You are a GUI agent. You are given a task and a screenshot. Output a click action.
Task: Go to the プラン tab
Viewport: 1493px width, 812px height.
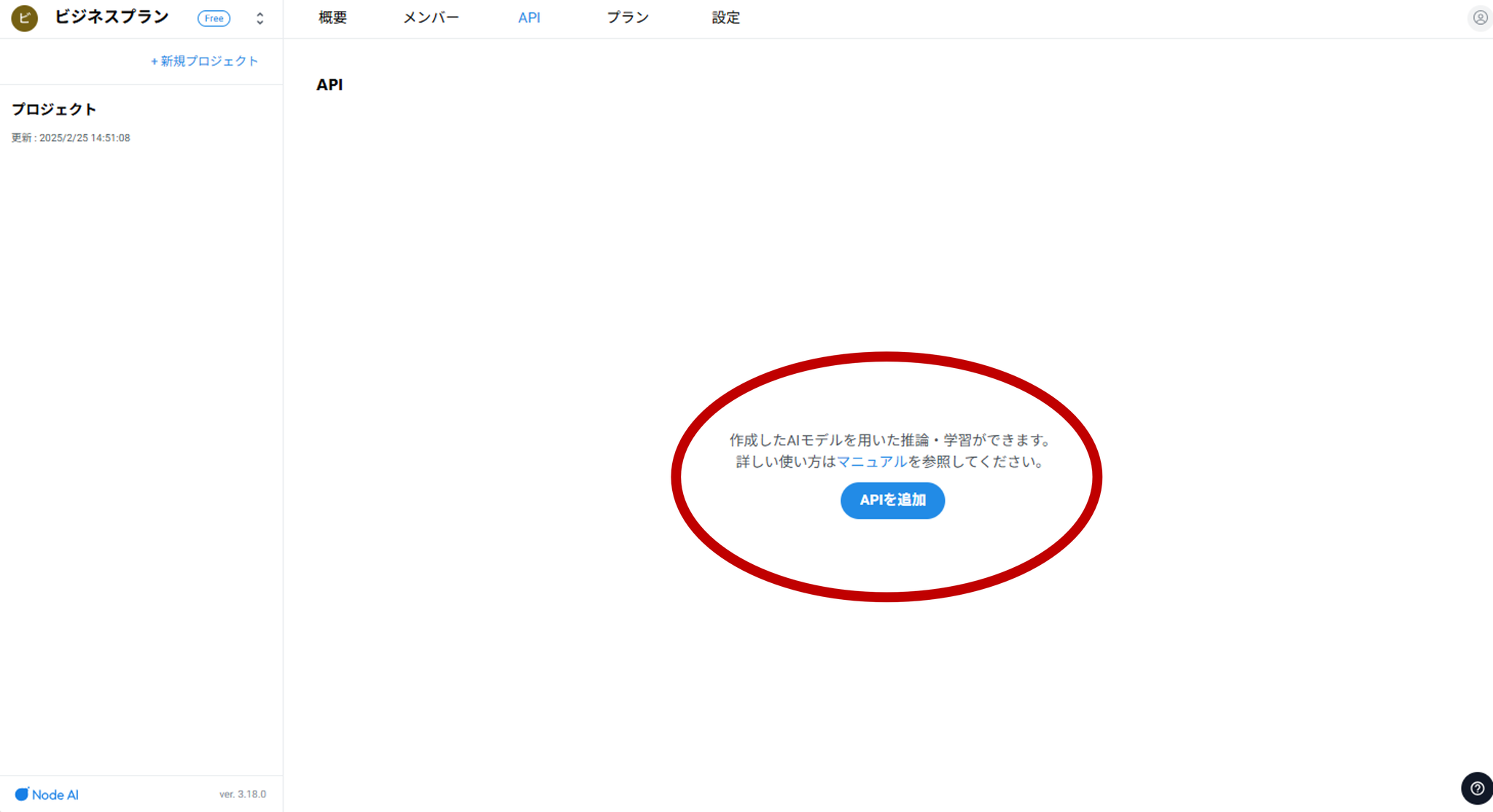tap(628, 17)
